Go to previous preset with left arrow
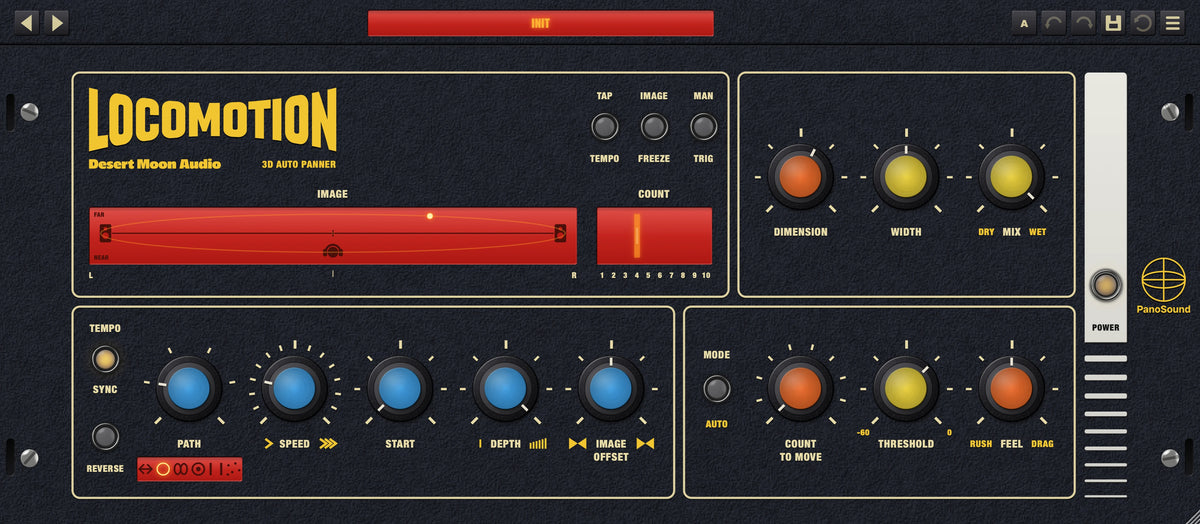This screenshot has height=524, width=1200. pyautogui.click(x=27, y=21)
